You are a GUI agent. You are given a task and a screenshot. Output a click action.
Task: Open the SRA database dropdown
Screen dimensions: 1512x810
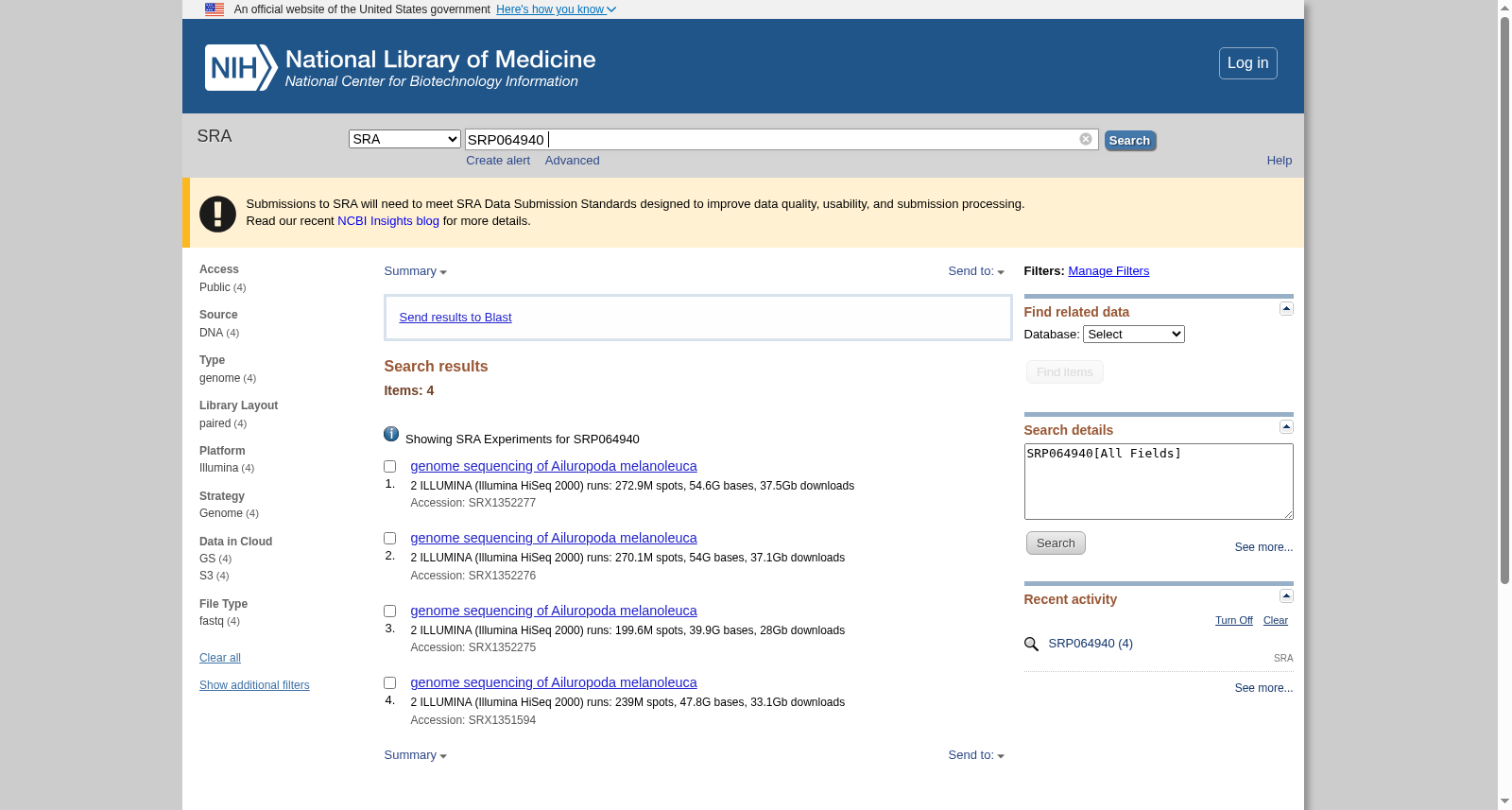coord(404,139)
